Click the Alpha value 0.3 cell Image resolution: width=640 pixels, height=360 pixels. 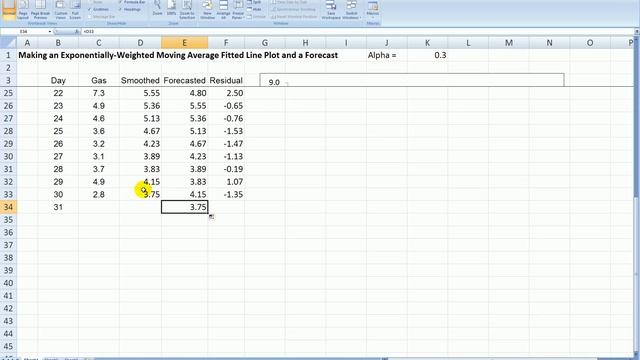pyautogui.click(x=427, y=55)
